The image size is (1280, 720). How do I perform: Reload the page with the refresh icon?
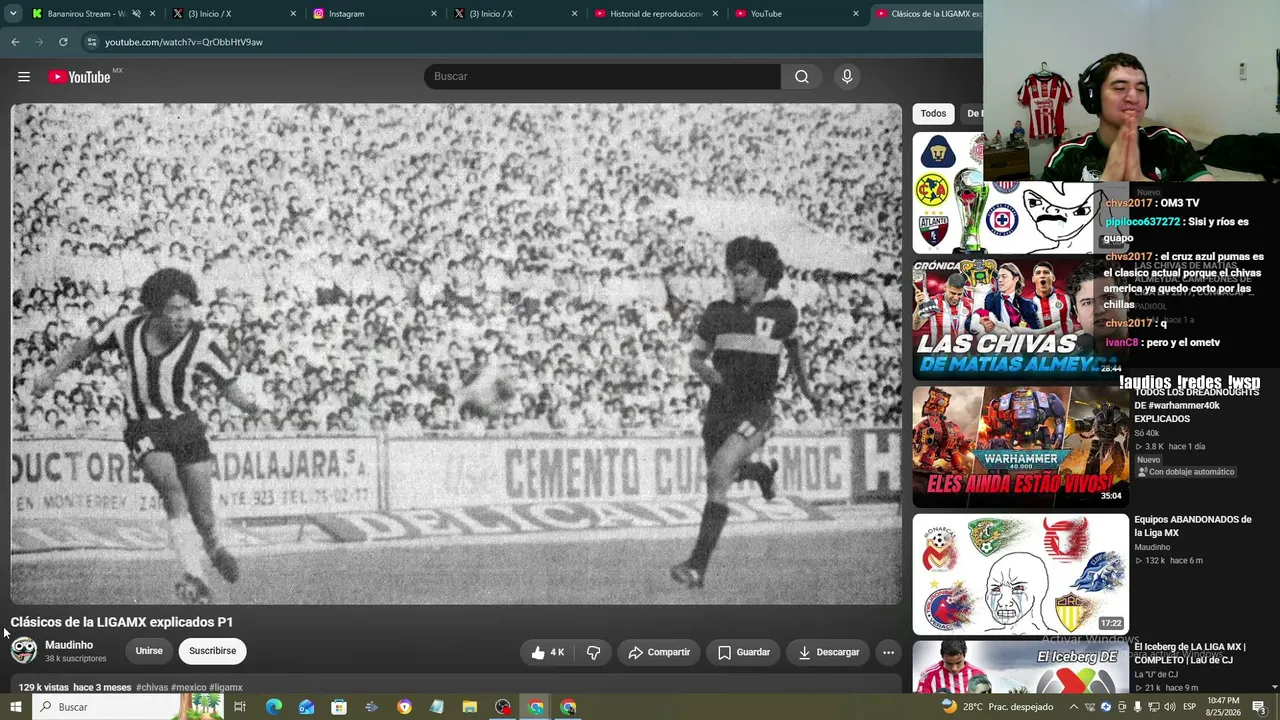63,42
